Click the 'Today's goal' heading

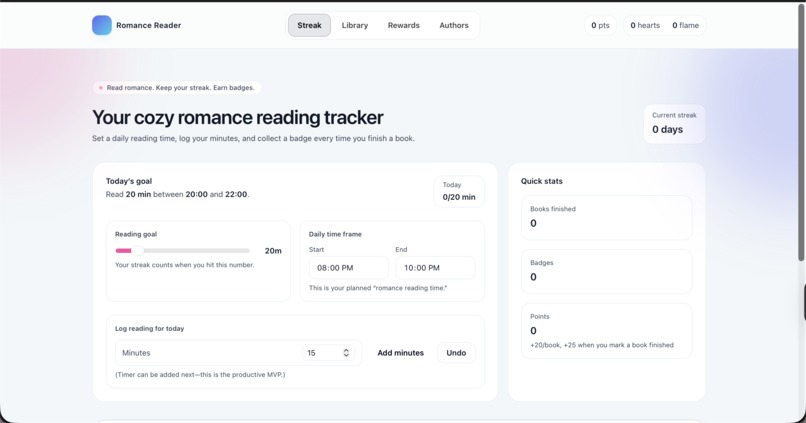pos(129,181)
